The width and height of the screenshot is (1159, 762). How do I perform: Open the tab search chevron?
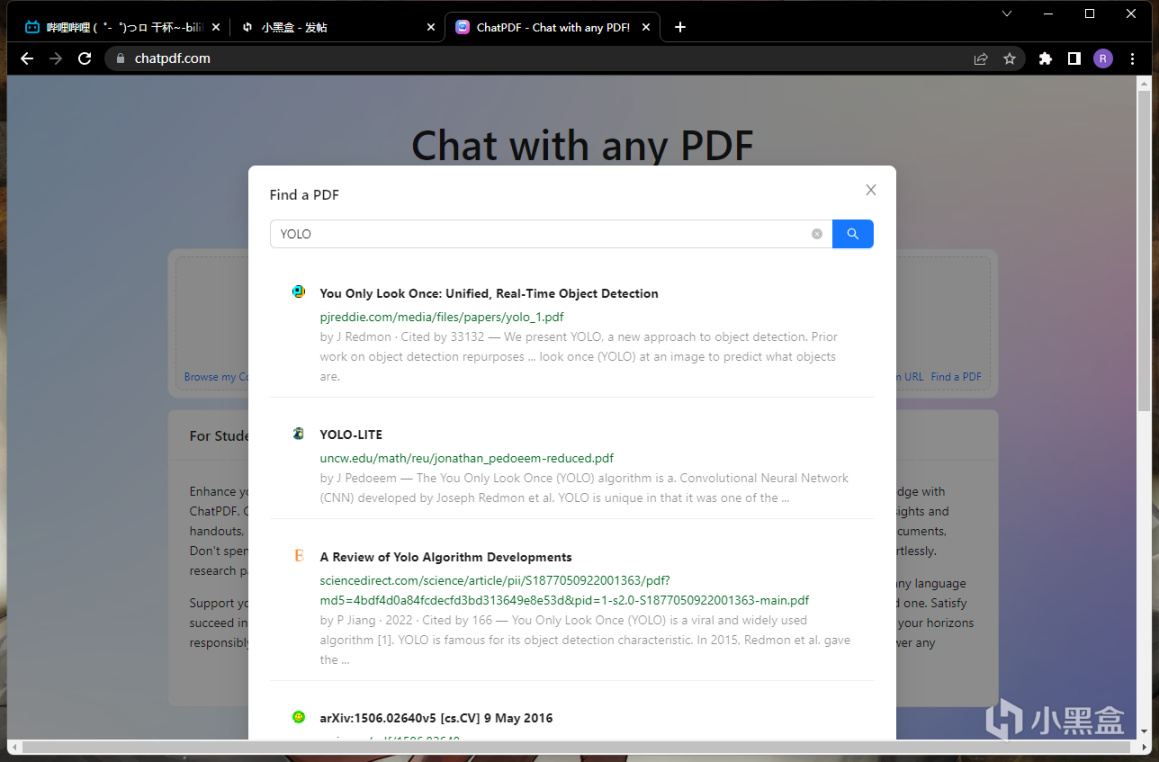coord(1007,13)
